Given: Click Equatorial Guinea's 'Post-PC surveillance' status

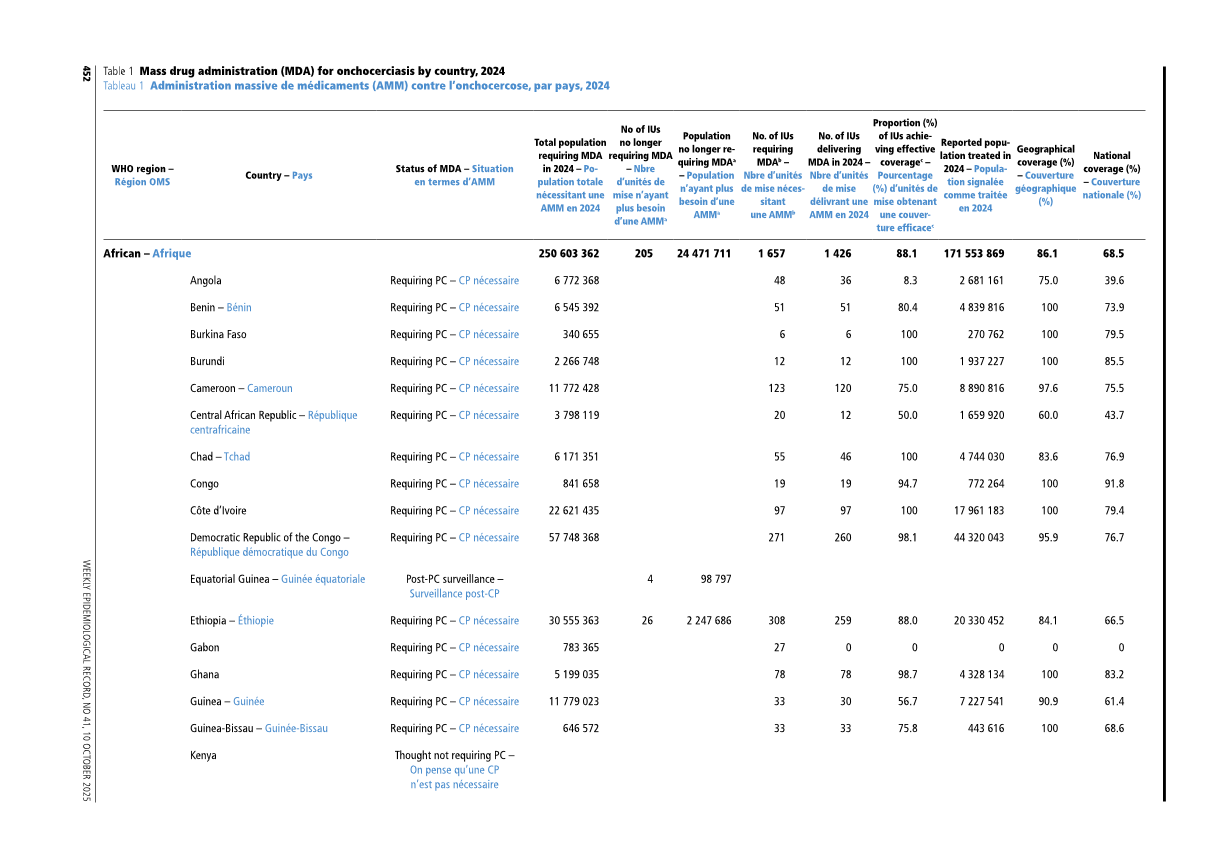Looking at the screenshot, I should pos(454,586).
